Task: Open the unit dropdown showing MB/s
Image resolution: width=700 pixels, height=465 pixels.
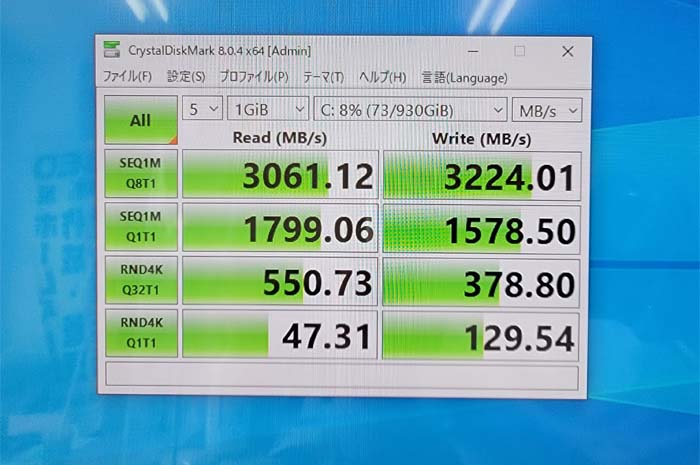Action: [x=547, y=111]
